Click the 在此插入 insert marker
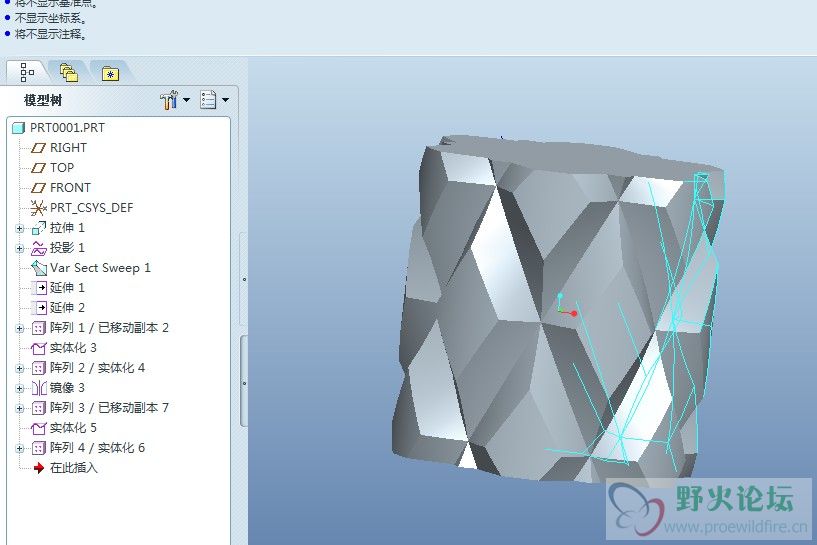This screenshot has height=545, width=817. [x=74, y=468]
